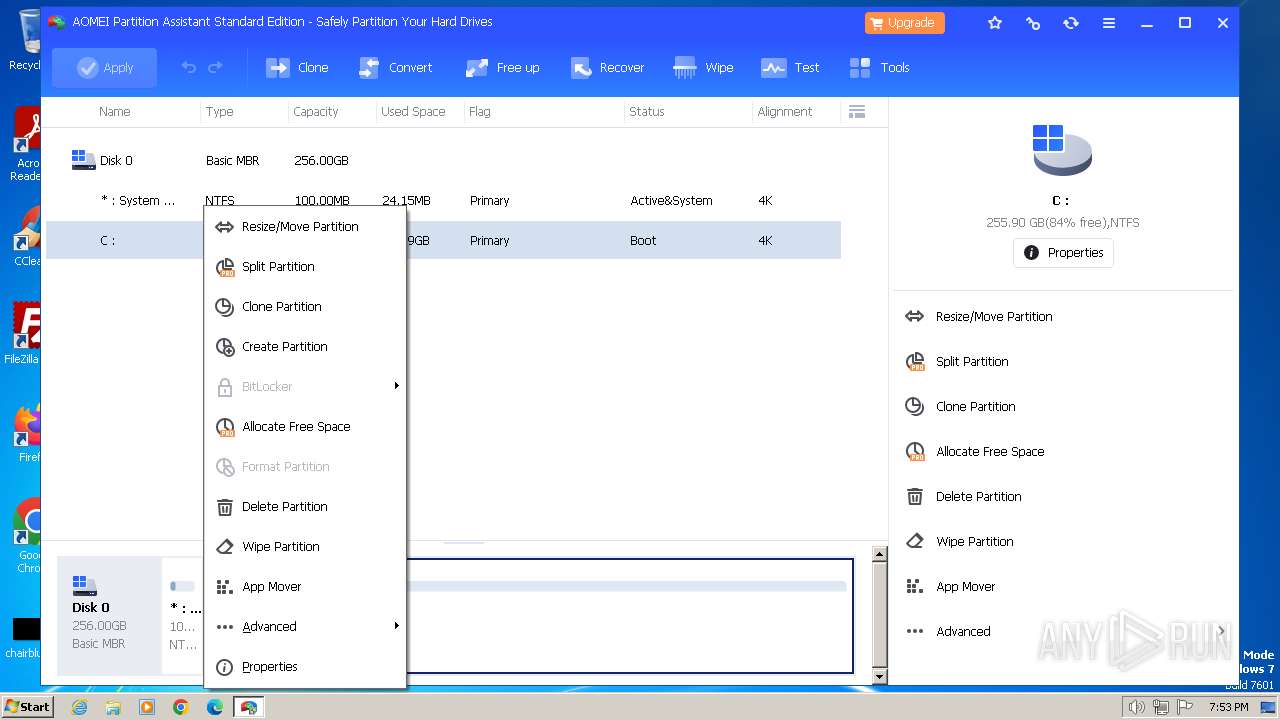The image size is (1280, 720).
Task: Open the column settings icon beside Alignment
Action: [x=856, y=112]
